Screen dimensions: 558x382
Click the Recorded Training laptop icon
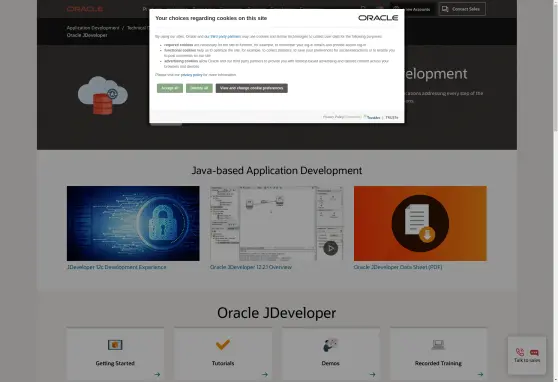(438, 345)
